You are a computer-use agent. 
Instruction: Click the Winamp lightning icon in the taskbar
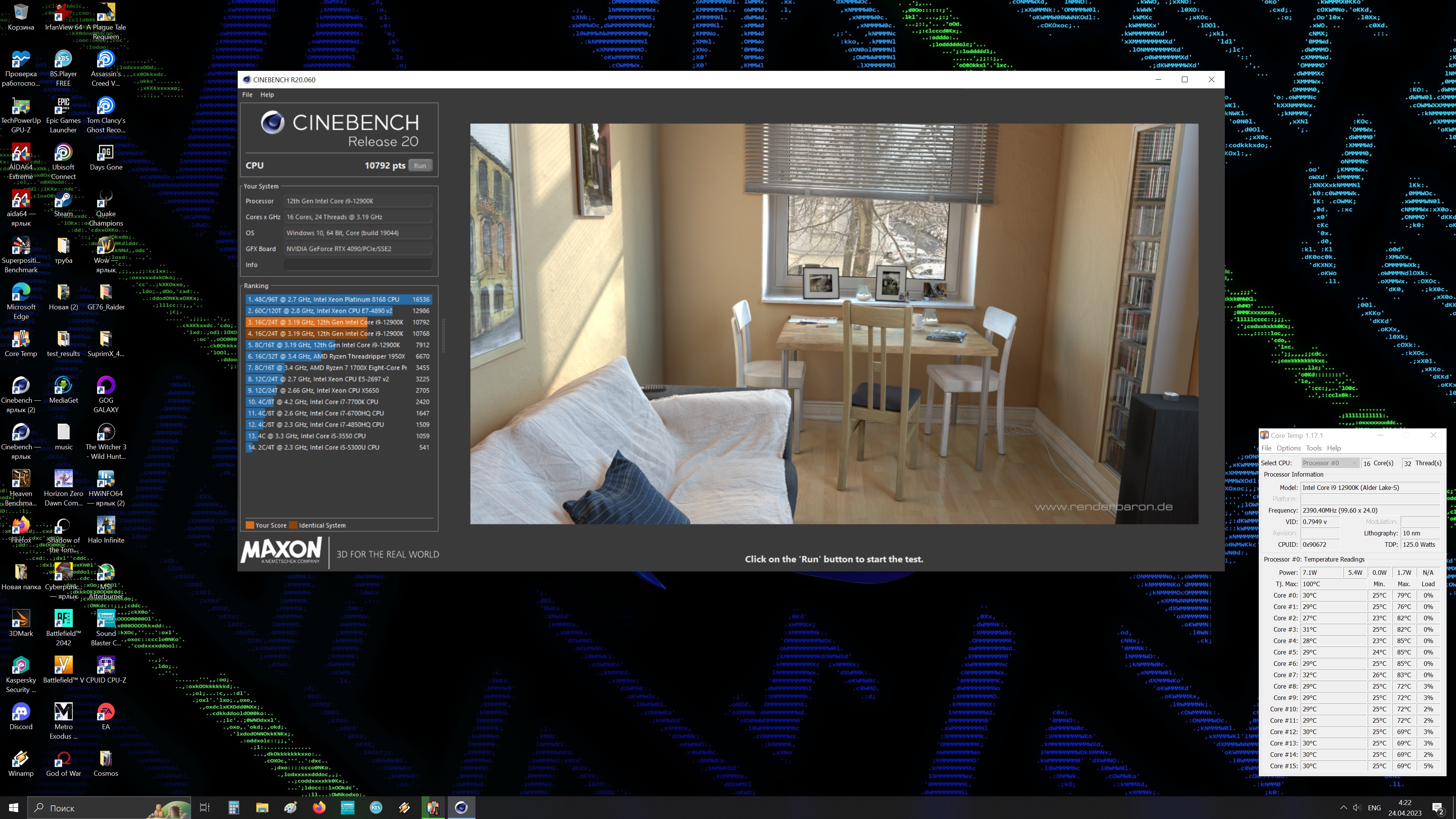click(x=404, y=808)
